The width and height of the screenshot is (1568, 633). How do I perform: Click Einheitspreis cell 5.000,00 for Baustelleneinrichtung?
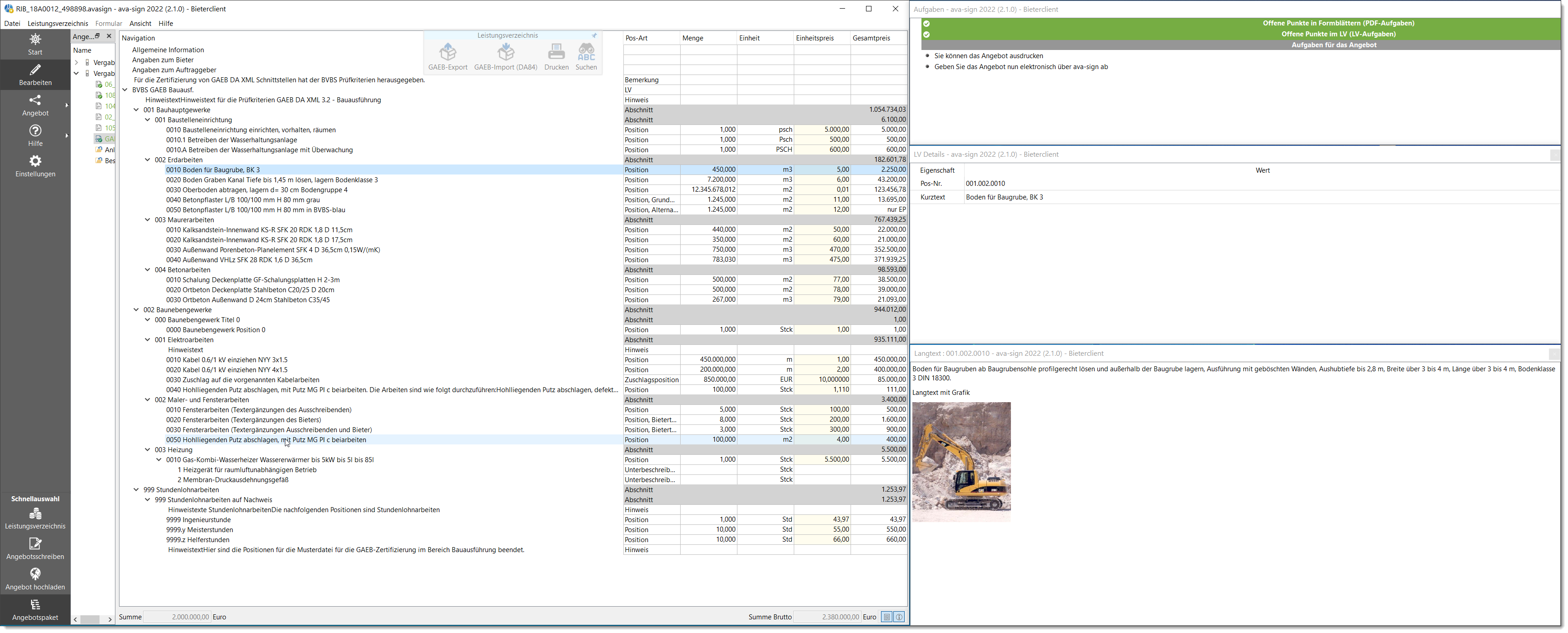tap(822, 130)
